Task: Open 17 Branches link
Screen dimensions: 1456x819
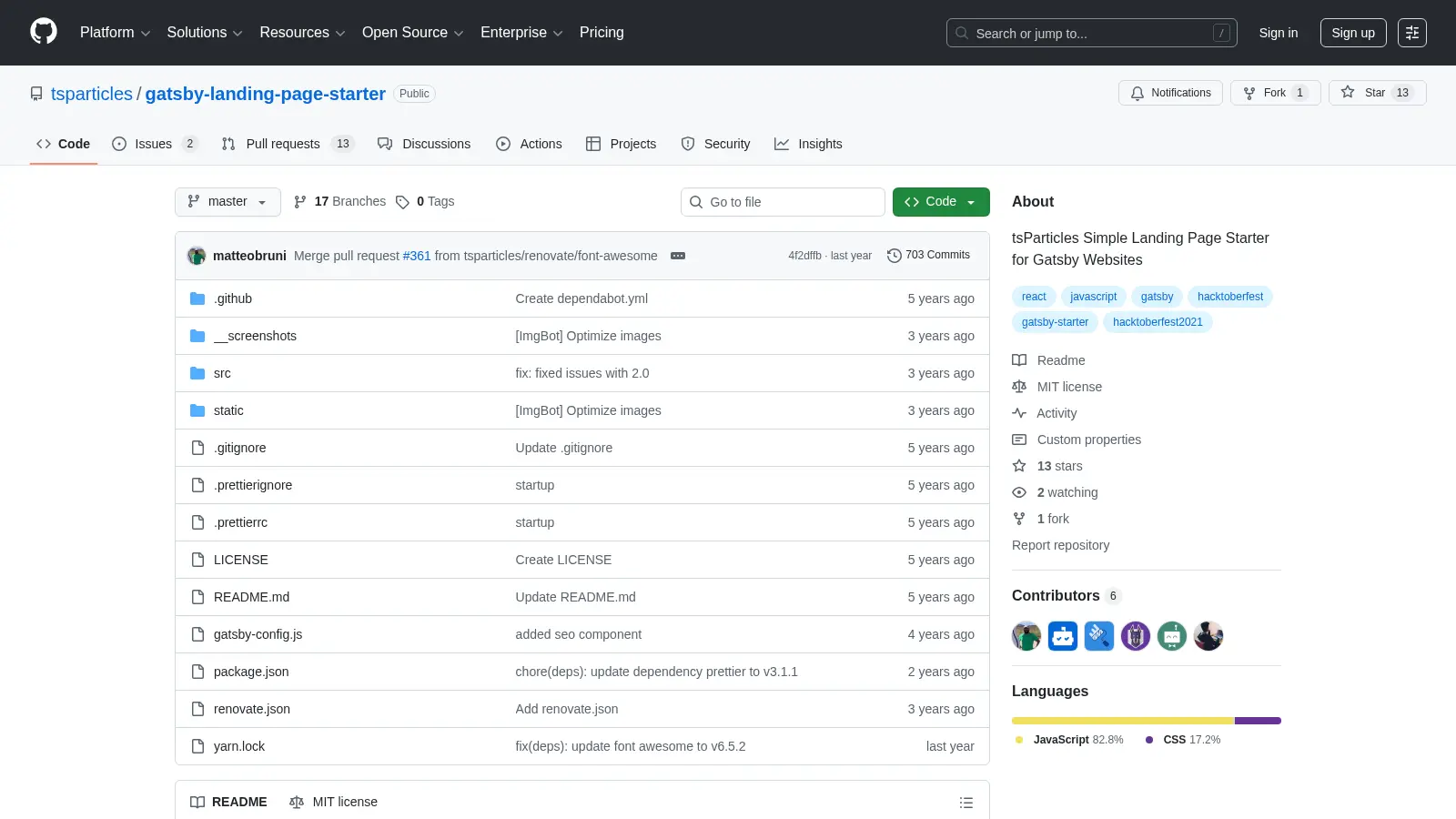Action: click(x=339, y=202)
